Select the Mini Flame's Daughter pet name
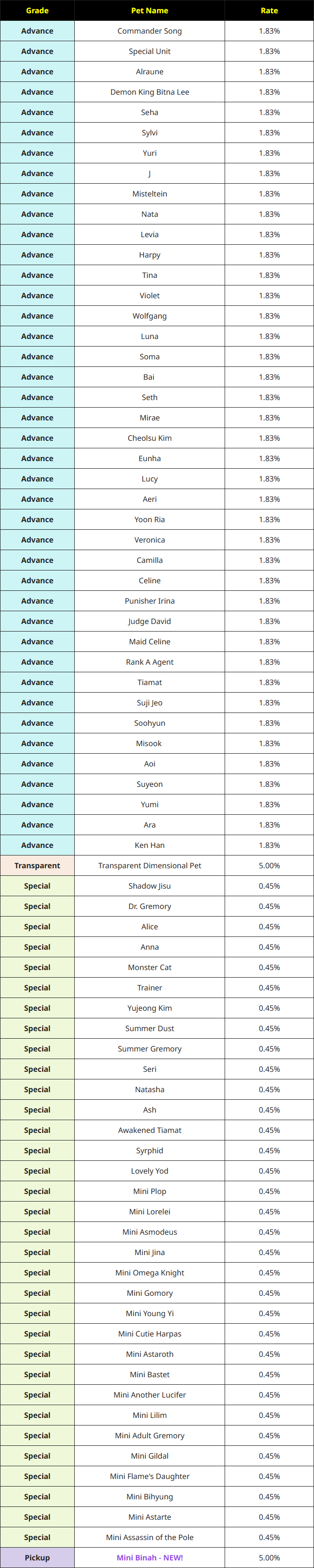Image resolution: width=314 pixels, height=1568 pixels. [x=150, y=1476]
